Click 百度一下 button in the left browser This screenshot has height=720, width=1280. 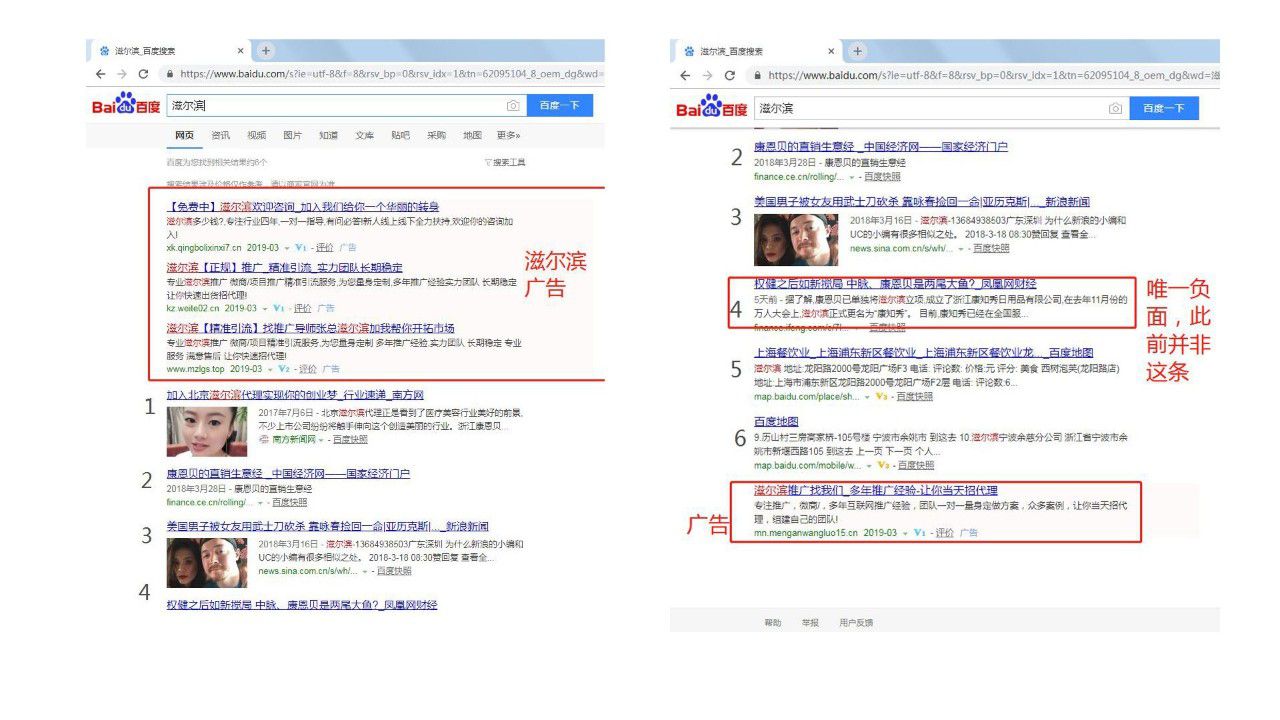coord(560,106)
